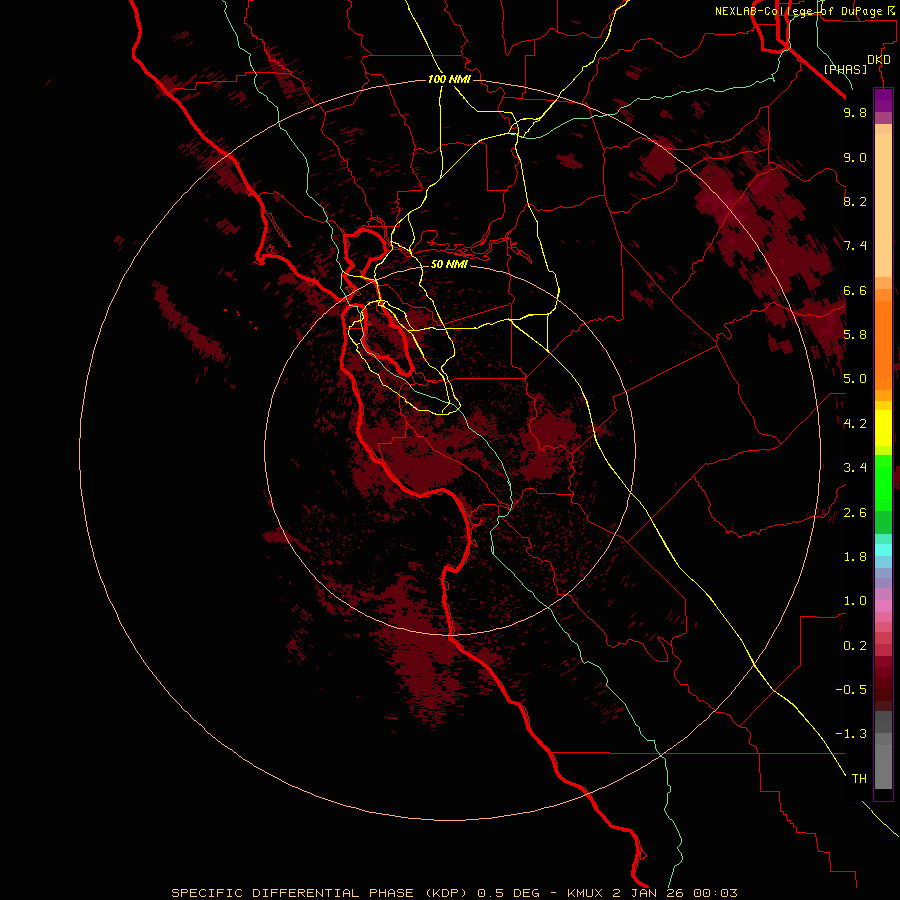900x900 pixels.
Task: Pick the yellow band of the color bar
Action: (883, 428)
